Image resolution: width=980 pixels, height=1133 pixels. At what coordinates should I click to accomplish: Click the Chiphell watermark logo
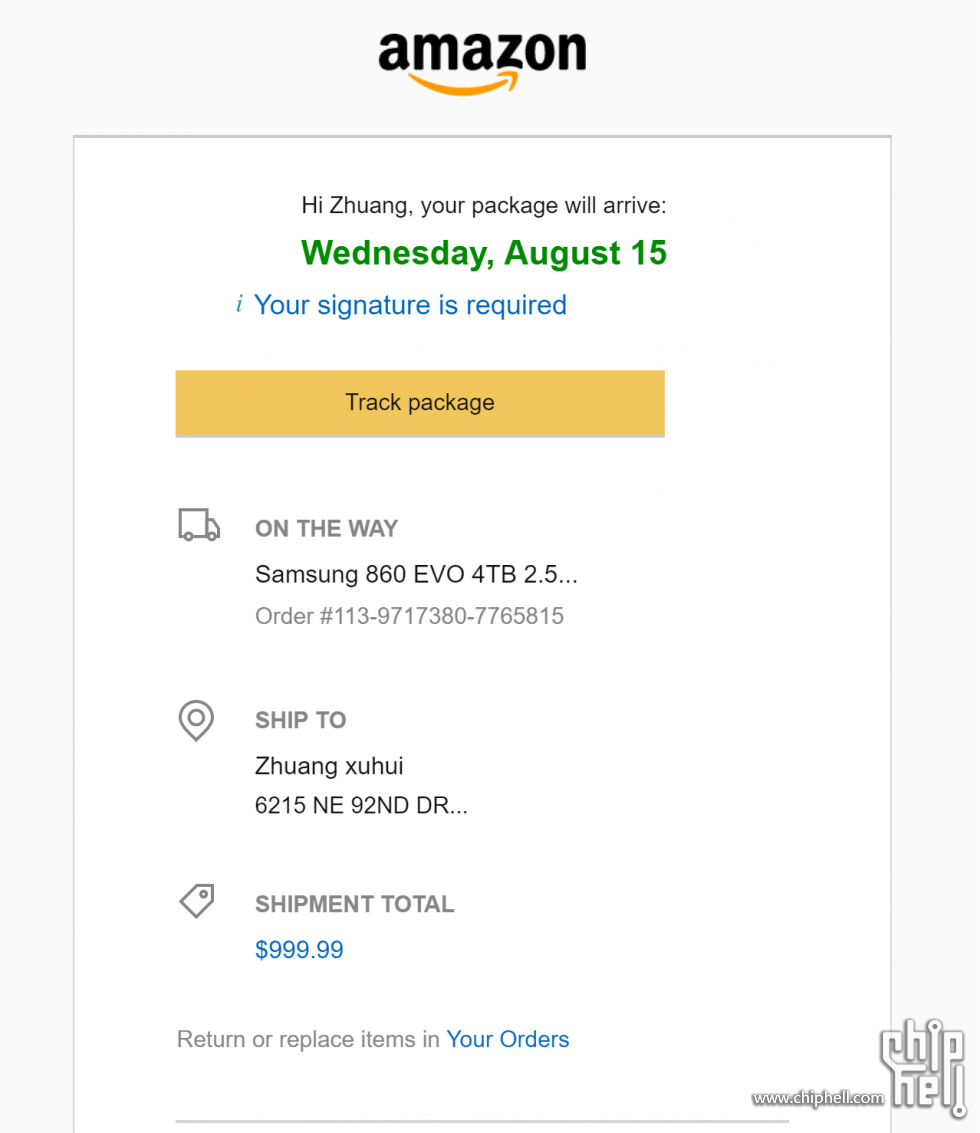coord(923,1067)
